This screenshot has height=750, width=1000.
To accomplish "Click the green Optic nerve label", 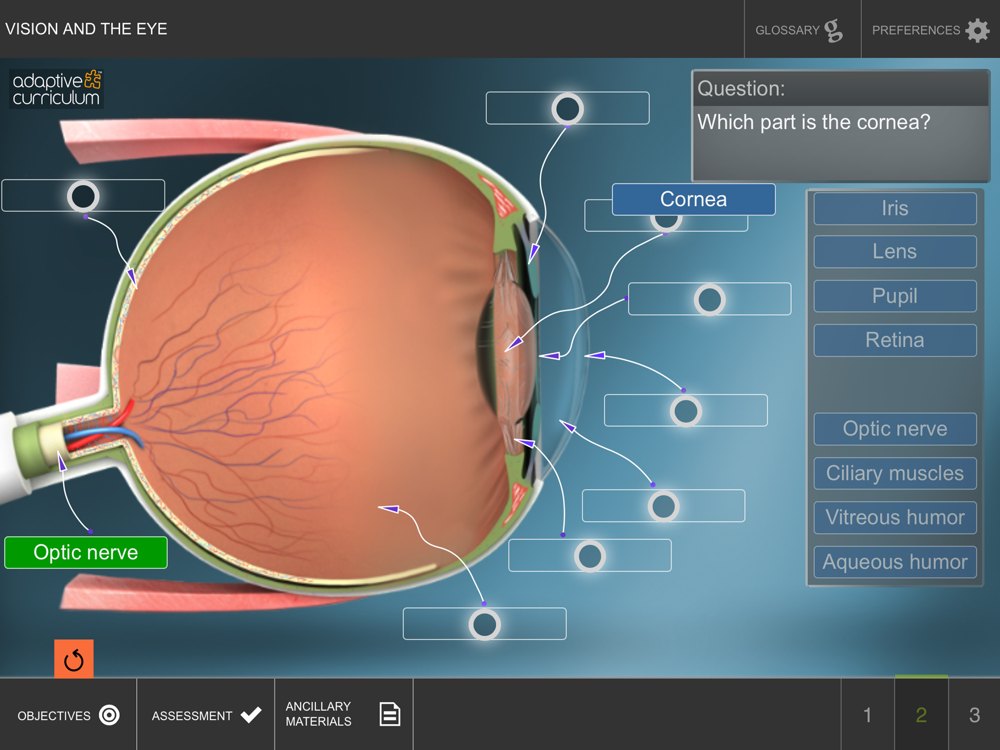I will point(86,552).
